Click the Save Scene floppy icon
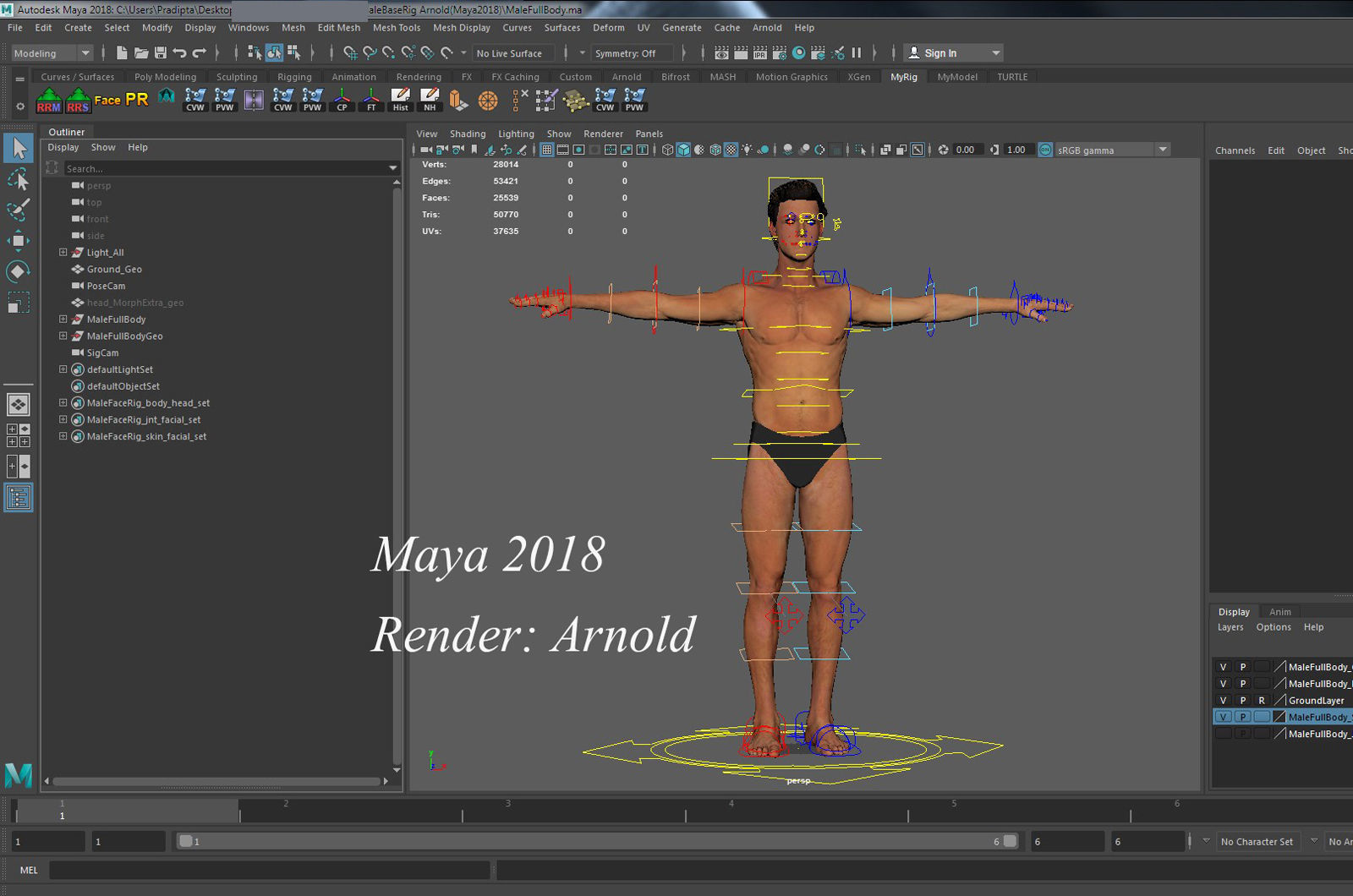 click(161, 53)
